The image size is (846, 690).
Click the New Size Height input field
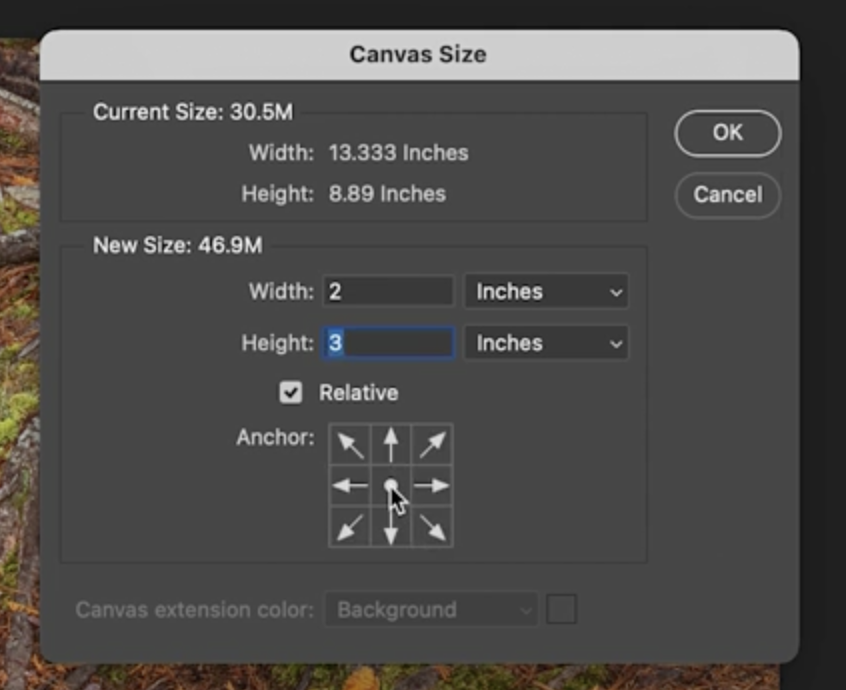click(x=388, y=343)
